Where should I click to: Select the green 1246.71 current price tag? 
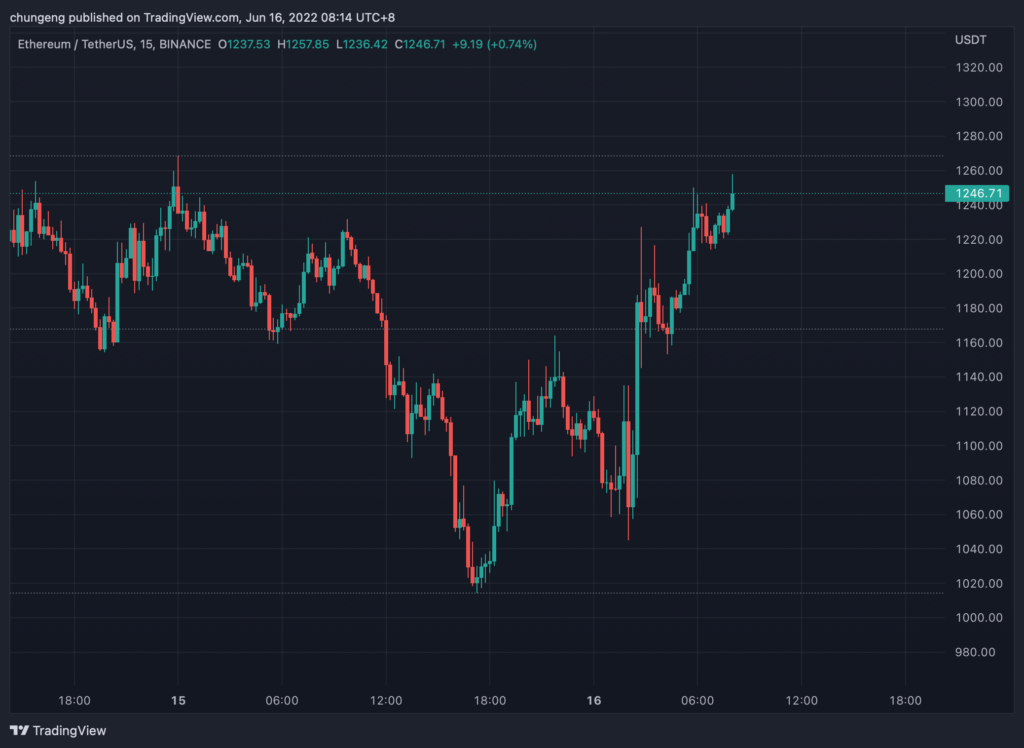pos(975,194)
